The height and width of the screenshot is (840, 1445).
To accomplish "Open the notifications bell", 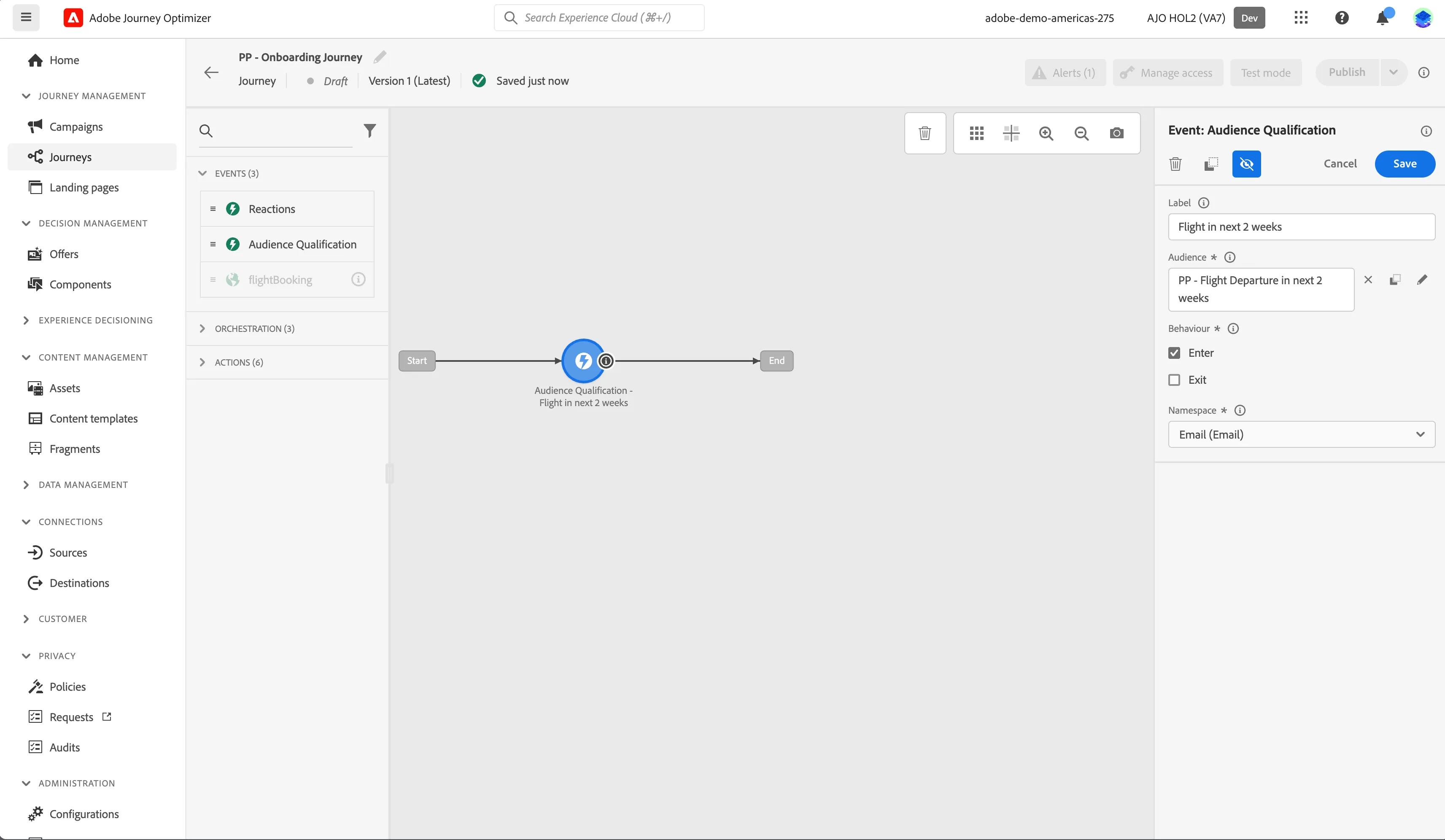I will 1383,18.
